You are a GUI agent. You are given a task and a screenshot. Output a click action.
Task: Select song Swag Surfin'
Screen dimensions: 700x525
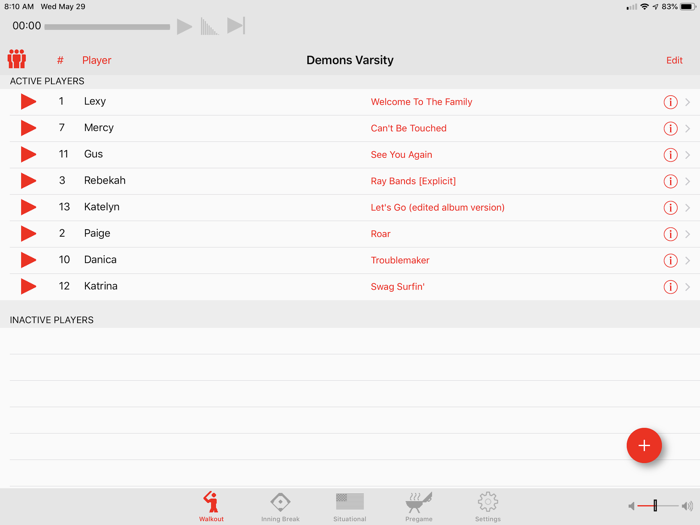tap(397, 287)
